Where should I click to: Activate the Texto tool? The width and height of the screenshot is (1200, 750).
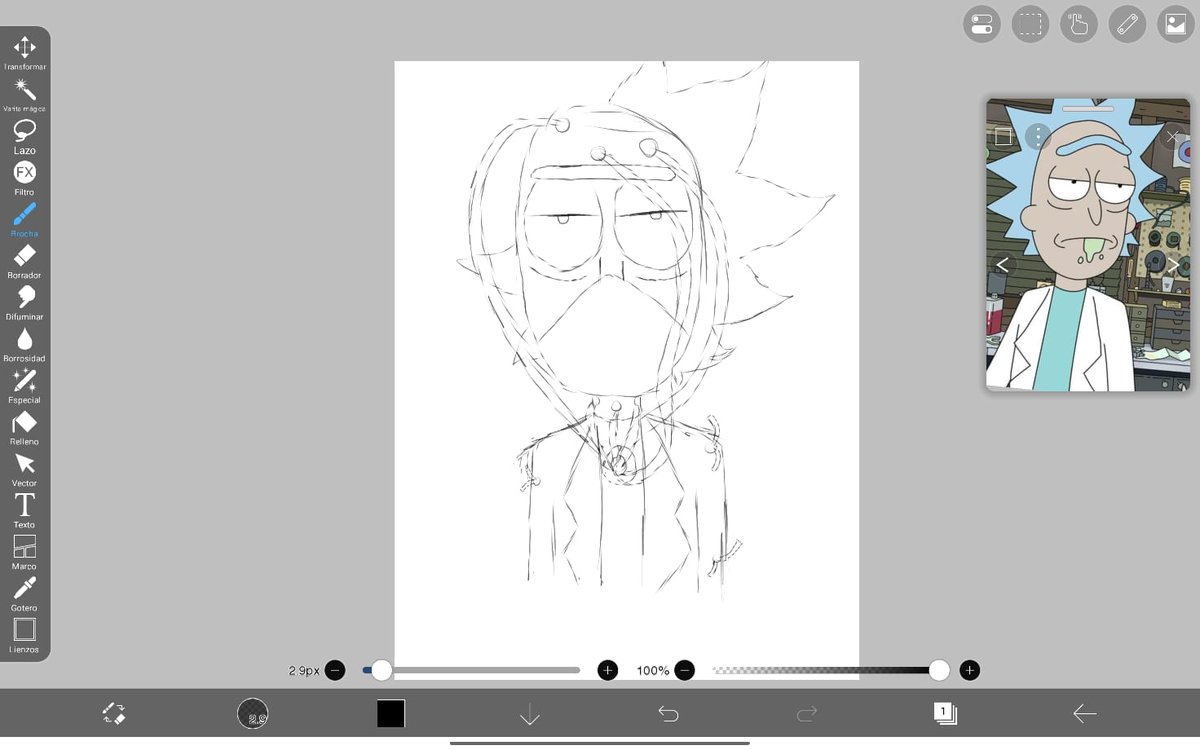tap(25, 511)
